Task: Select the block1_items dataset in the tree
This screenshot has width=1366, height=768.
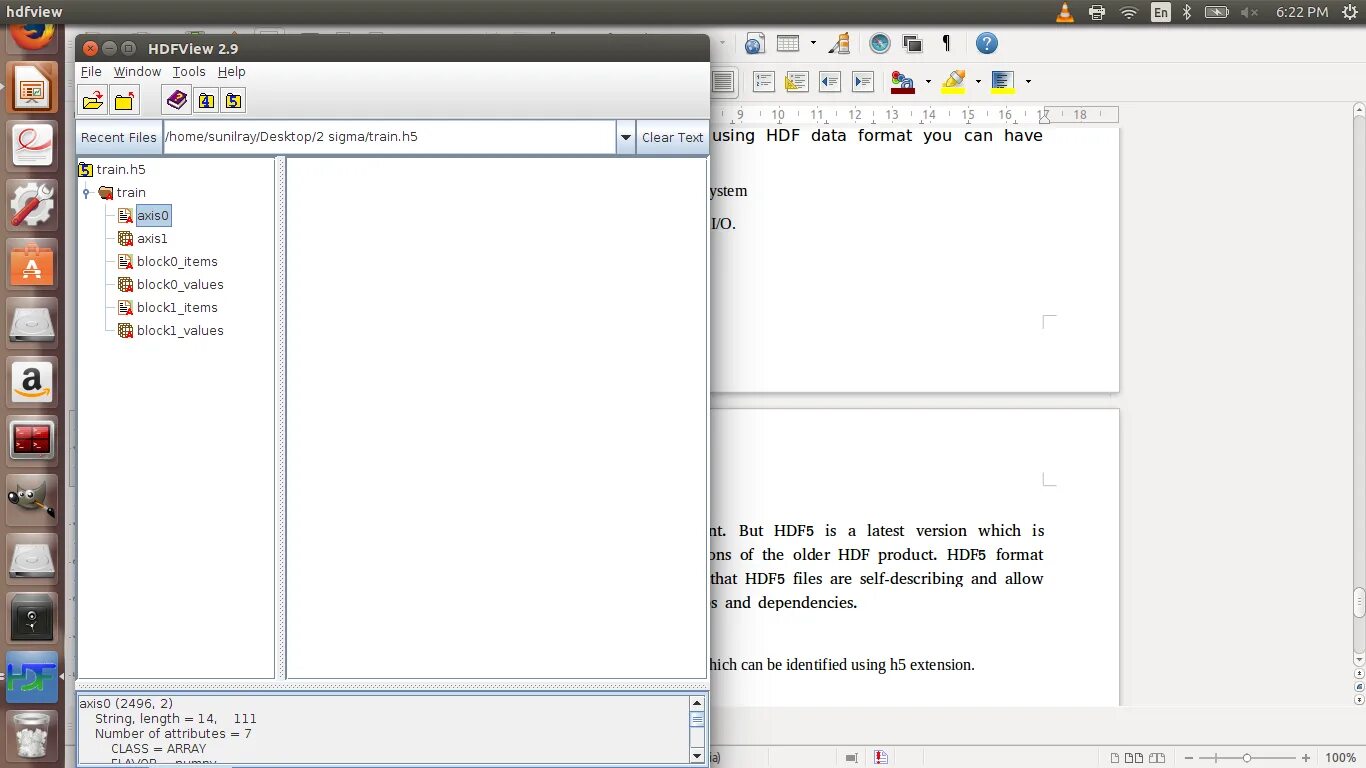Action: (177, 308)
